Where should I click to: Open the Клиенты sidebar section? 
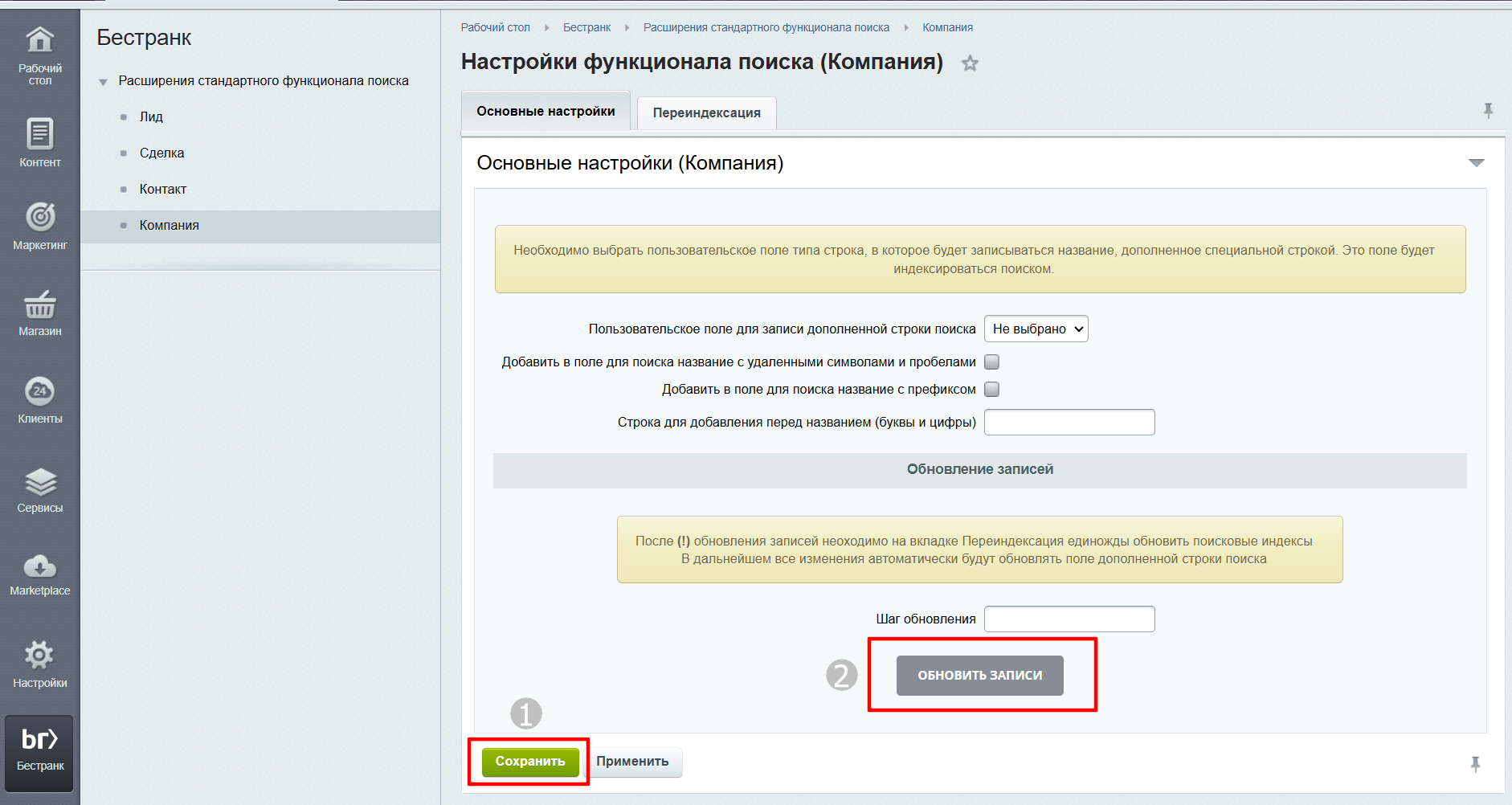coord(39,393)
